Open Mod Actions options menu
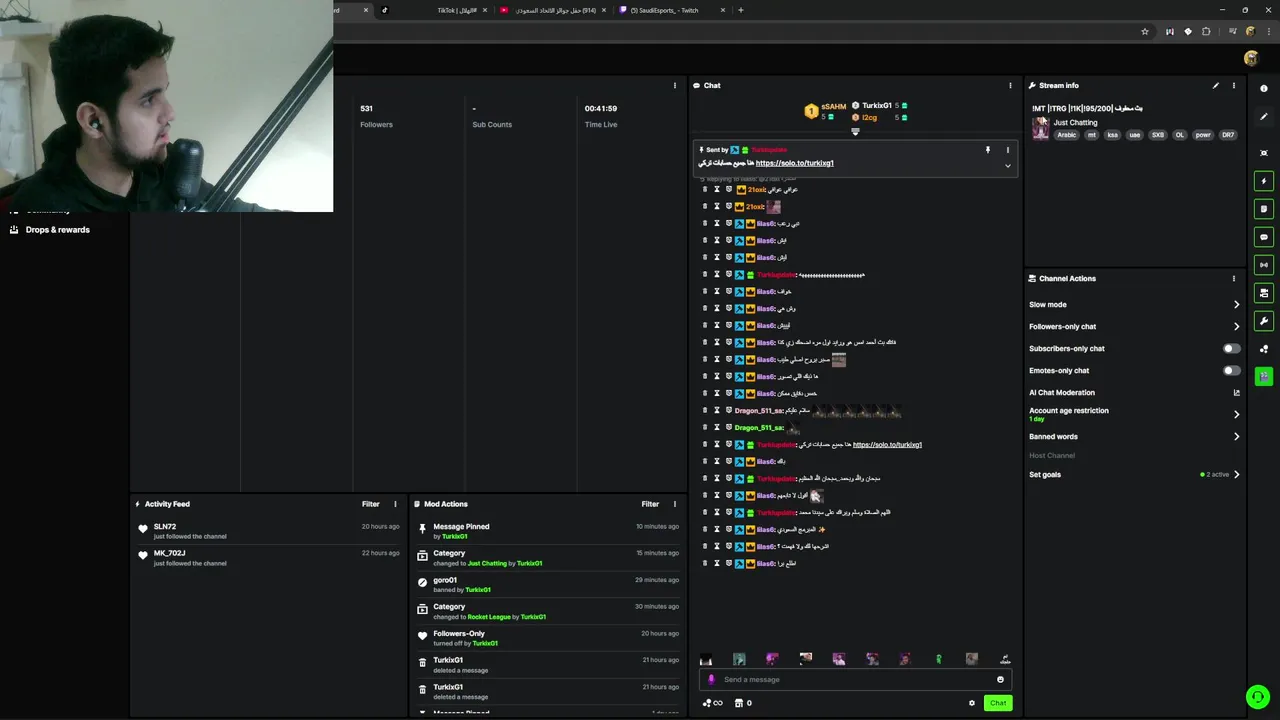This screenshot has width=1280, height=720. point(674,504)
